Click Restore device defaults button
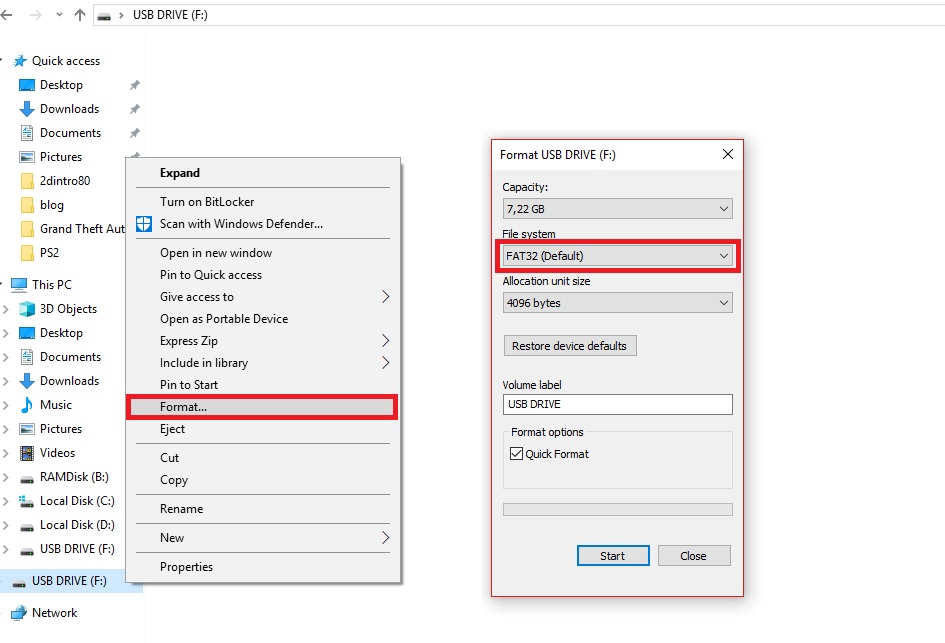Image resolution: width=945 pixels, height=643 pixels. (570, 346)
